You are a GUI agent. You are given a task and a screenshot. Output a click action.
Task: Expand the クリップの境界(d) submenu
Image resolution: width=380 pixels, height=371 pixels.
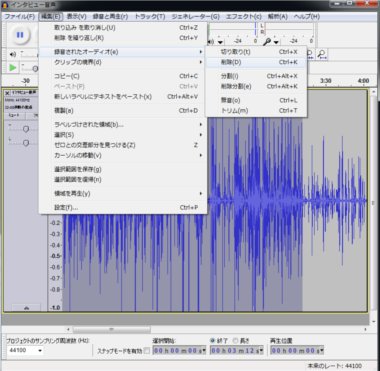pyautogui.click(x=123, y=62)
